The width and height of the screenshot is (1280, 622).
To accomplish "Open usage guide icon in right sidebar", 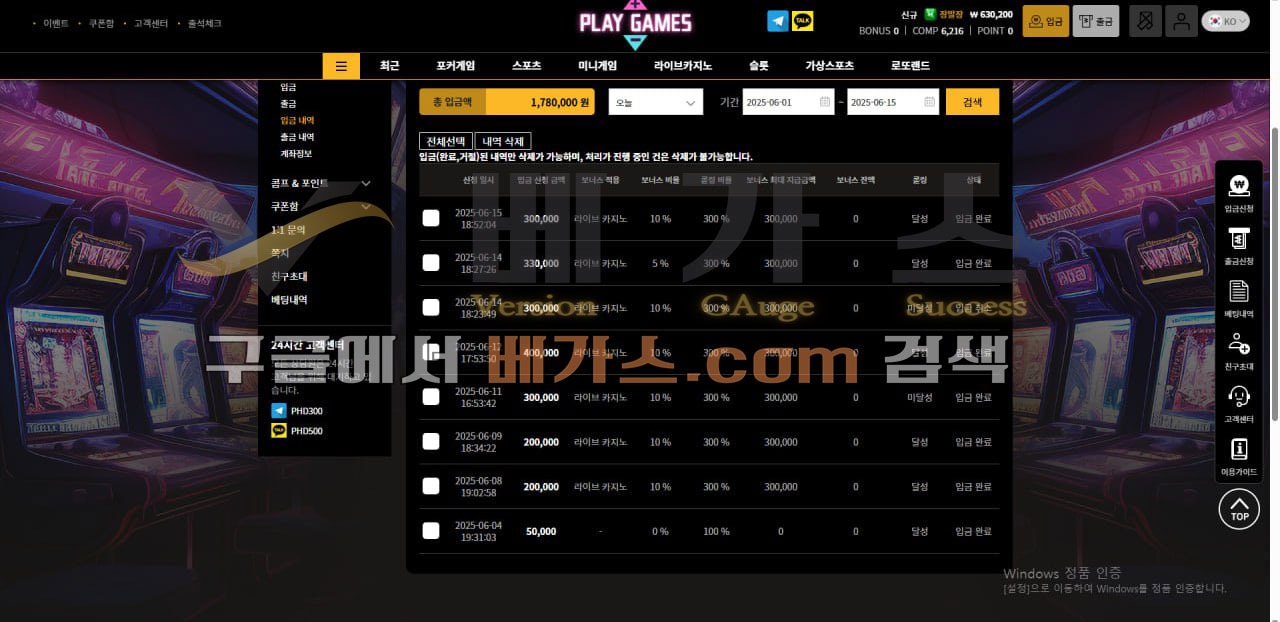I will click(1239, 449).
